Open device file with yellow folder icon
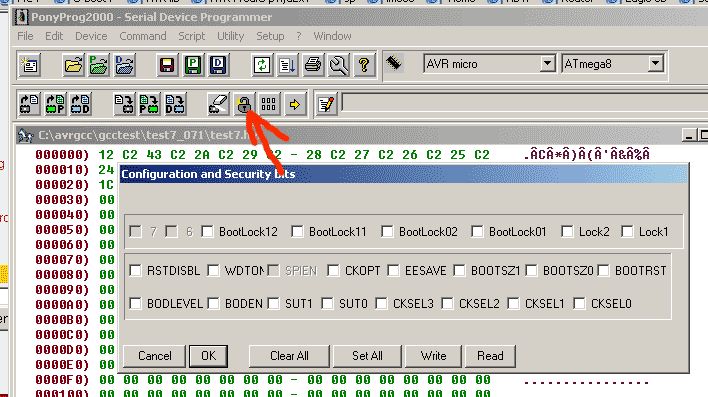 tap(73, 65)
